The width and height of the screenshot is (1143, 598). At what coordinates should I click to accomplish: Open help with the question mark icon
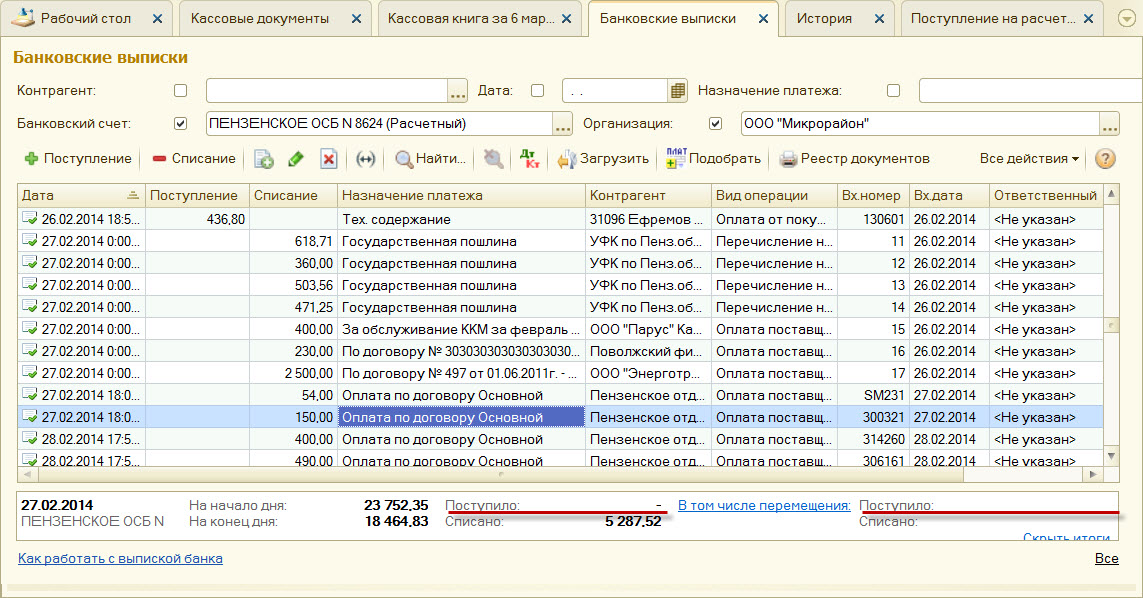point(1105,159)
